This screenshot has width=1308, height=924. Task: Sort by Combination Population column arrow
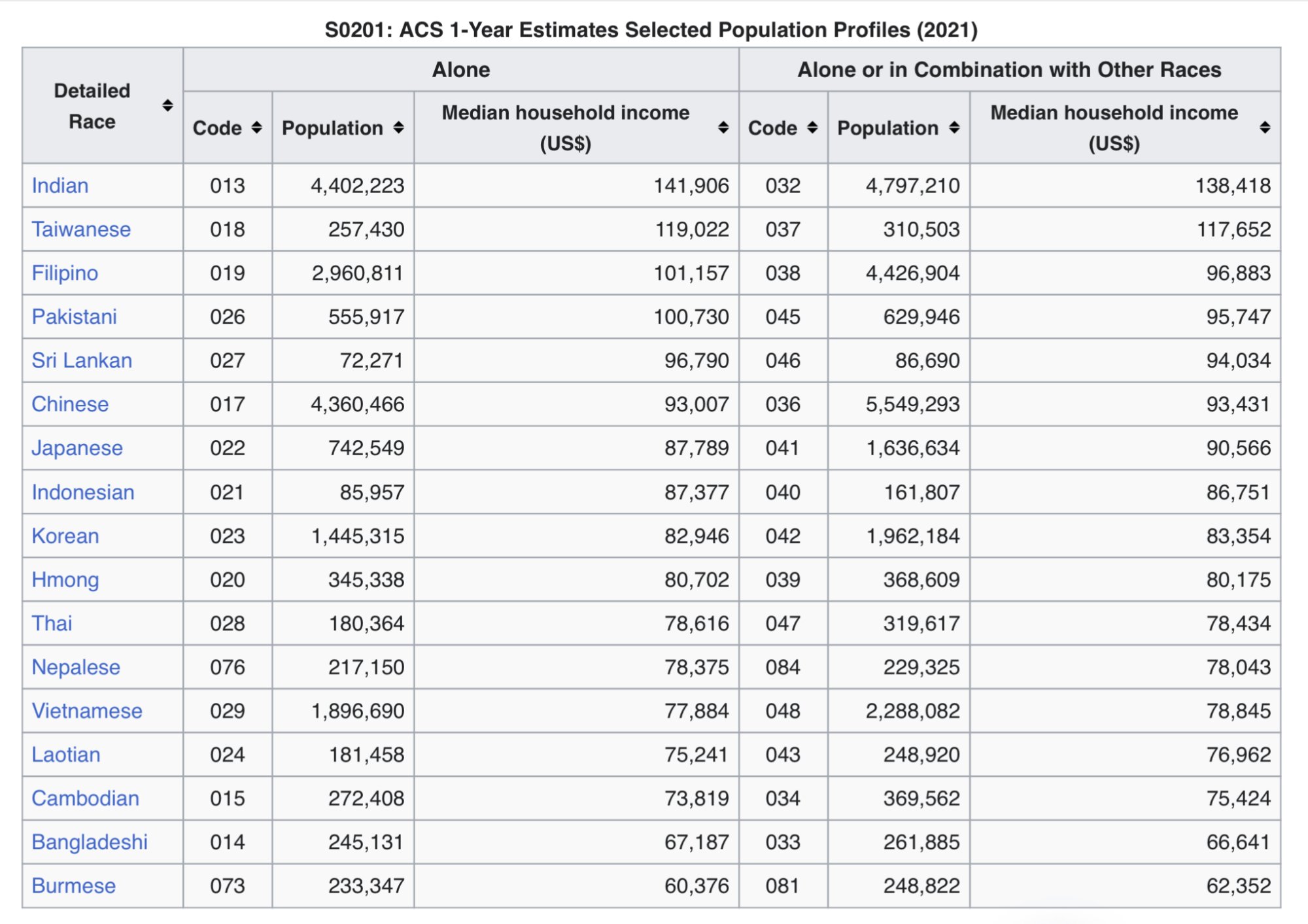click(x=954, y=128)
